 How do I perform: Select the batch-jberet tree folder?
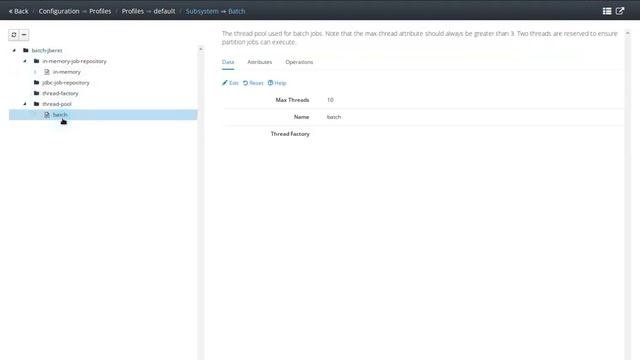coord(47,50)
